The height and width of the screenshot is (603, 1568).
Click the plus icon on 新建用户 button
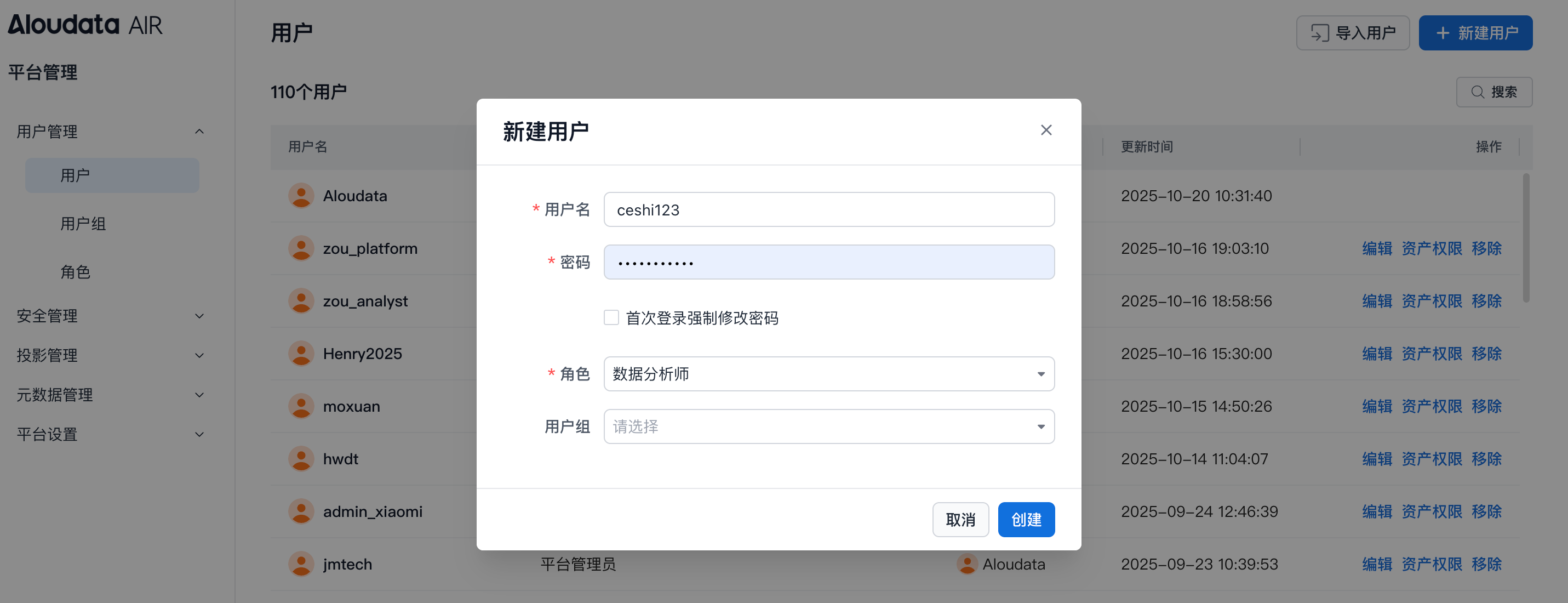[1443, 33]
